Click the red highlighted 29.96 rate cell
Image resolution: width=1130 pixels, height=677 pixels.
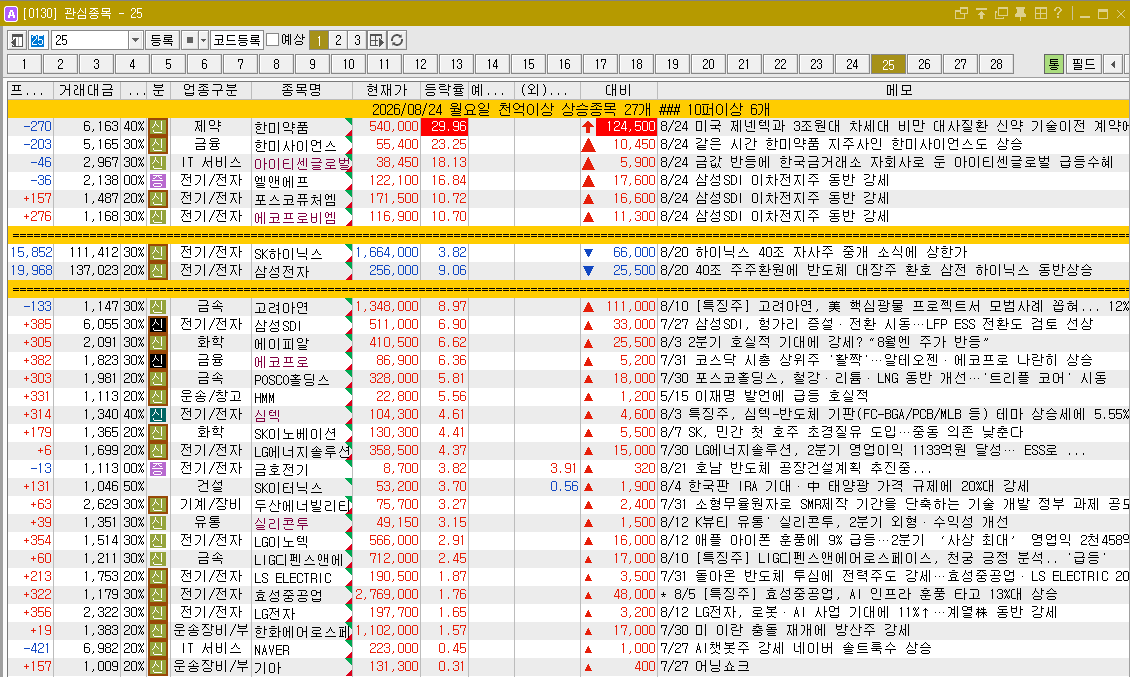pos(445,127)
